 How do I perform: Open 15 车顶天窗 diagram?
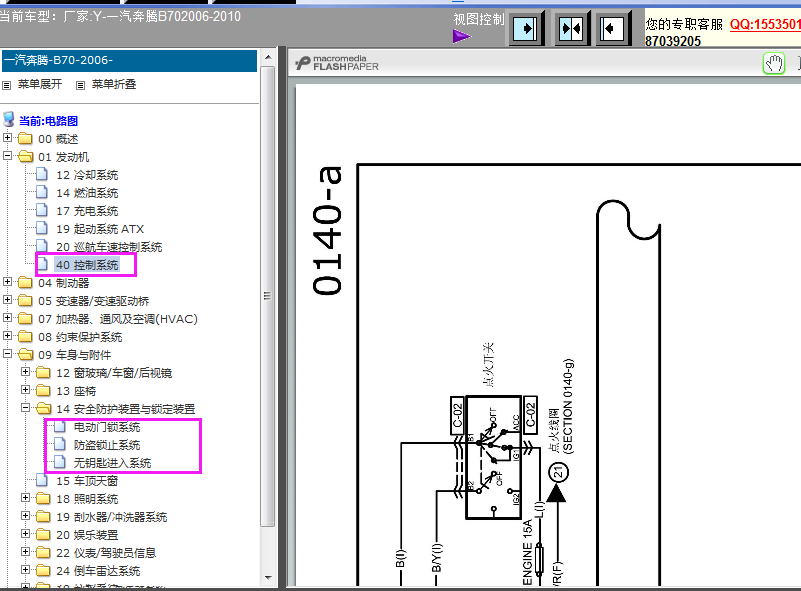tap(87, 481)
